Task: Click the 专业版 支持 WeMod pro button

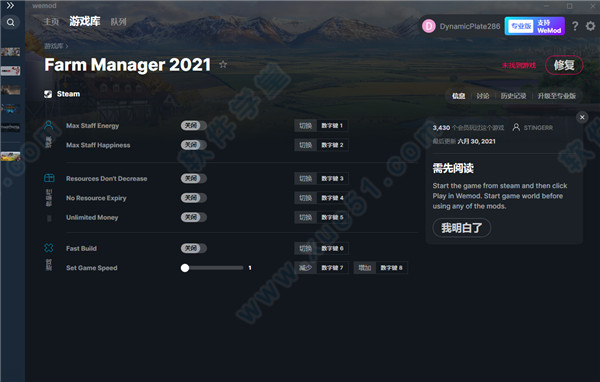Action: coord(535,26)
